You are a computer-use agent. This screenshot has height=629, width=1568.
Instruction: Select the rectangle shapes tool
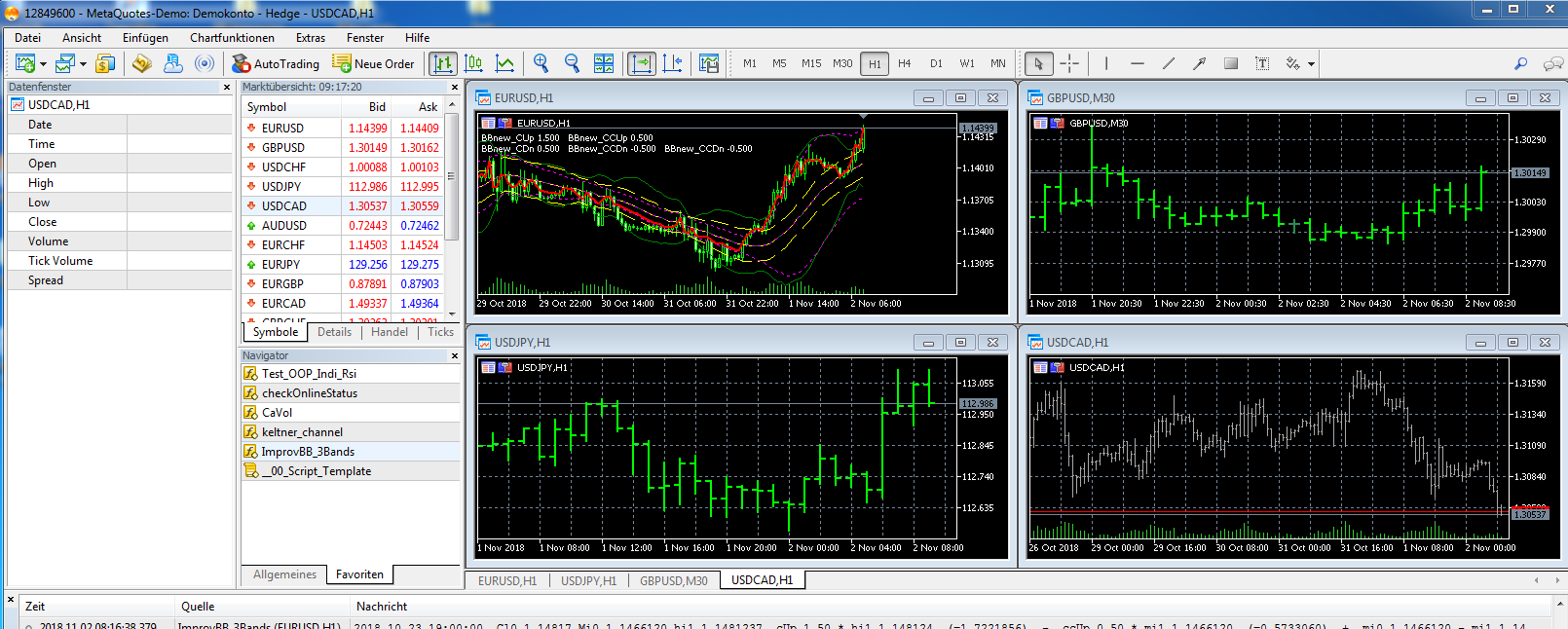tap(1231, 63)
